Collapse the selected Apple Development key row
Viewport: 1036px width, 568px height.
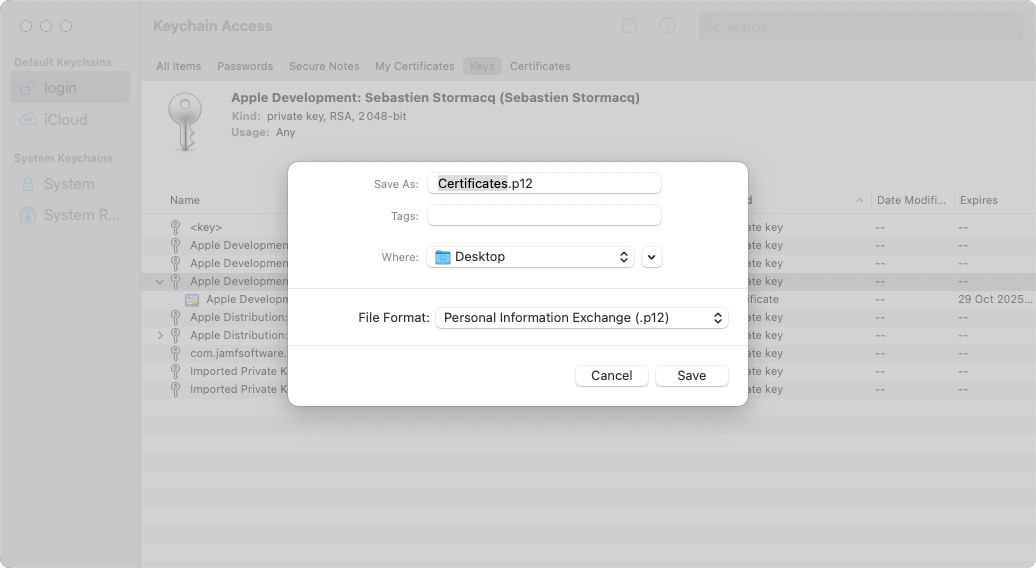click(159, 281)
